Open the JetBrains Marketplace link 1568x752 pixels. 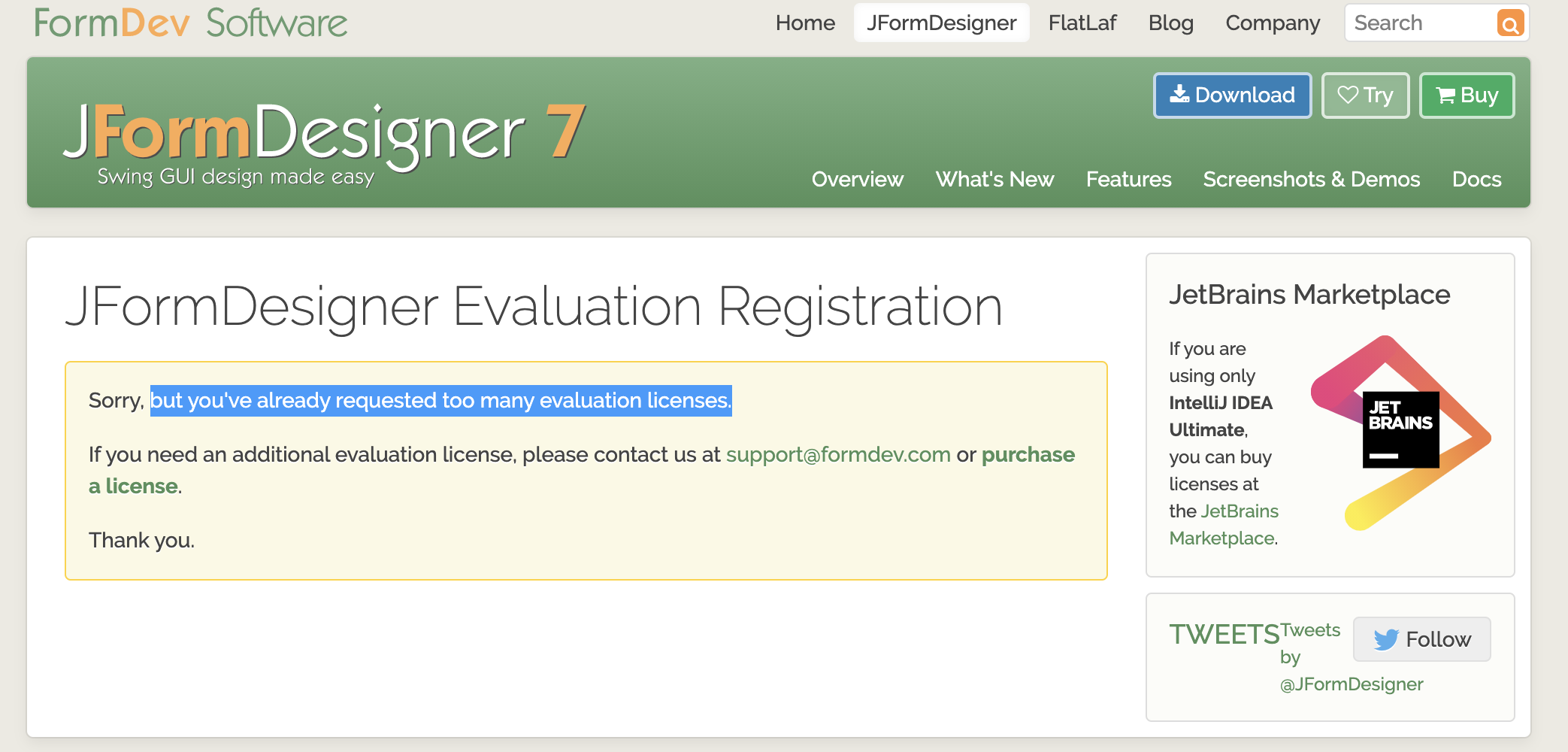click(1224, 524)
